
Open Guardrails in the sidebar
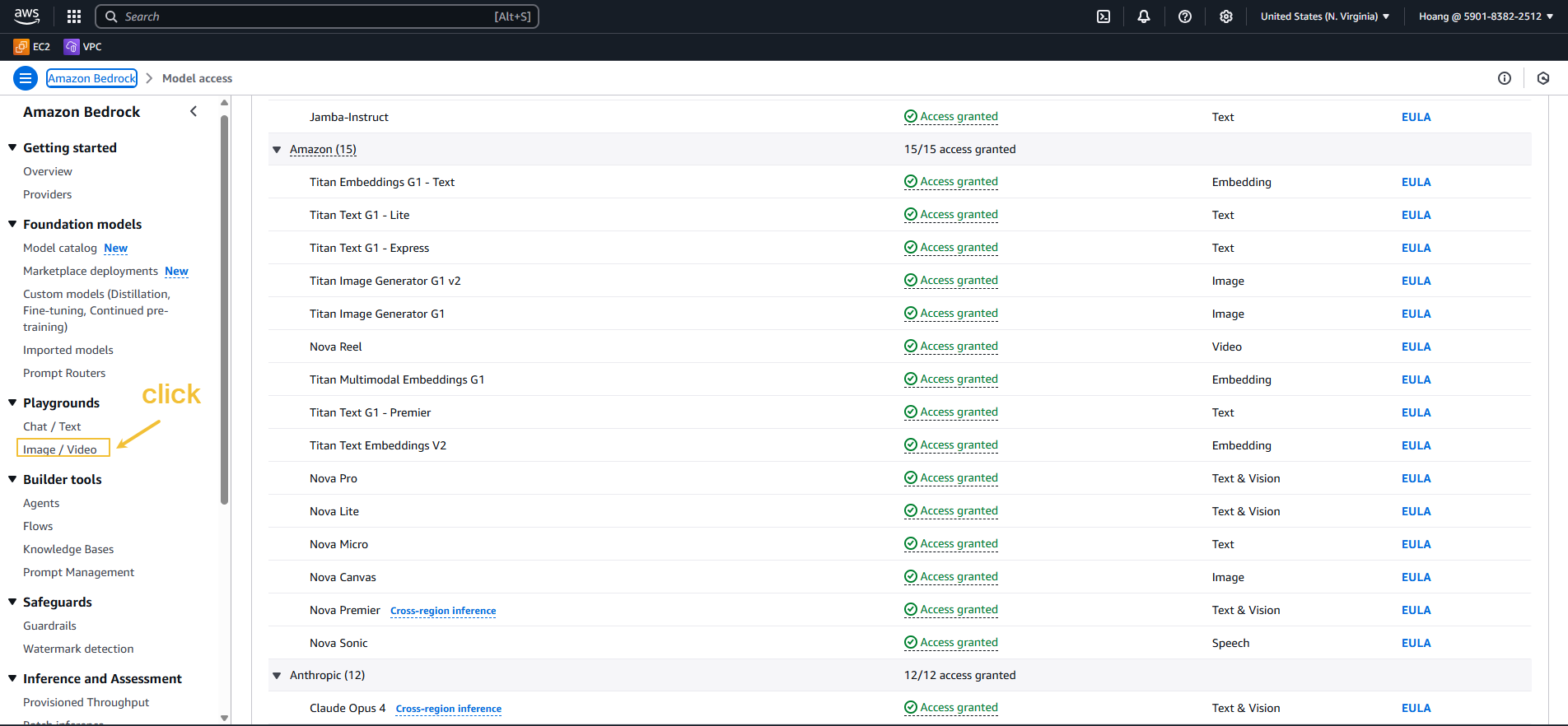click(x=49, y=626)
